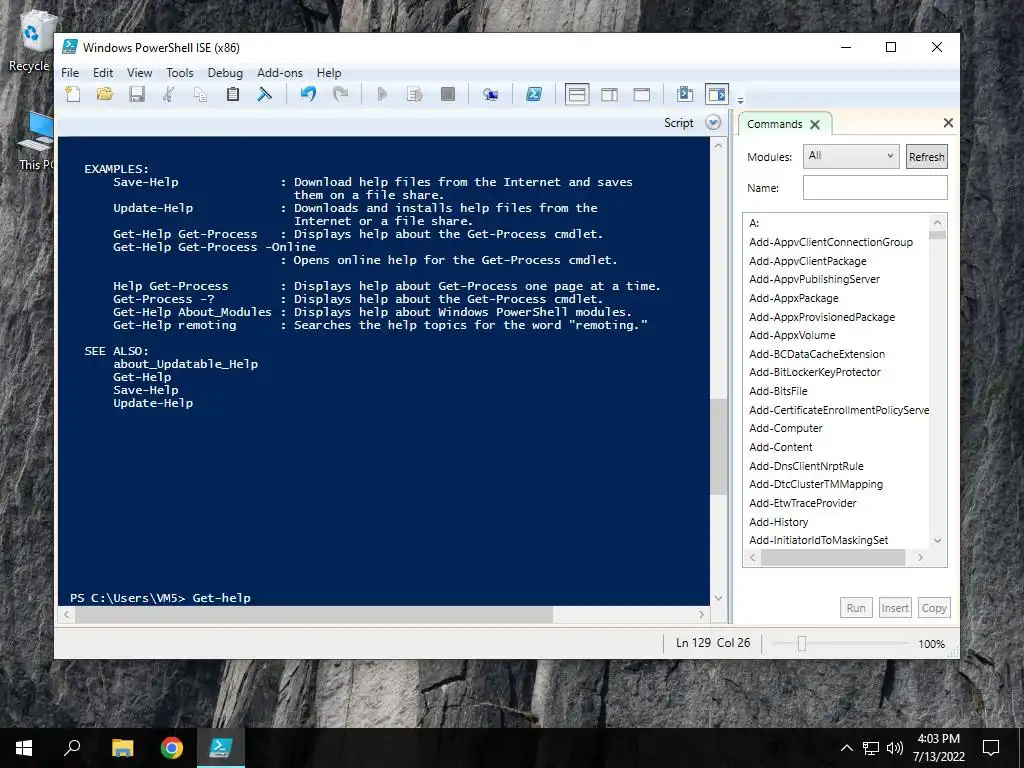Open Google Chrome from the taskbar
This screenshot has height=768, width=1024.
click(172, 748)
